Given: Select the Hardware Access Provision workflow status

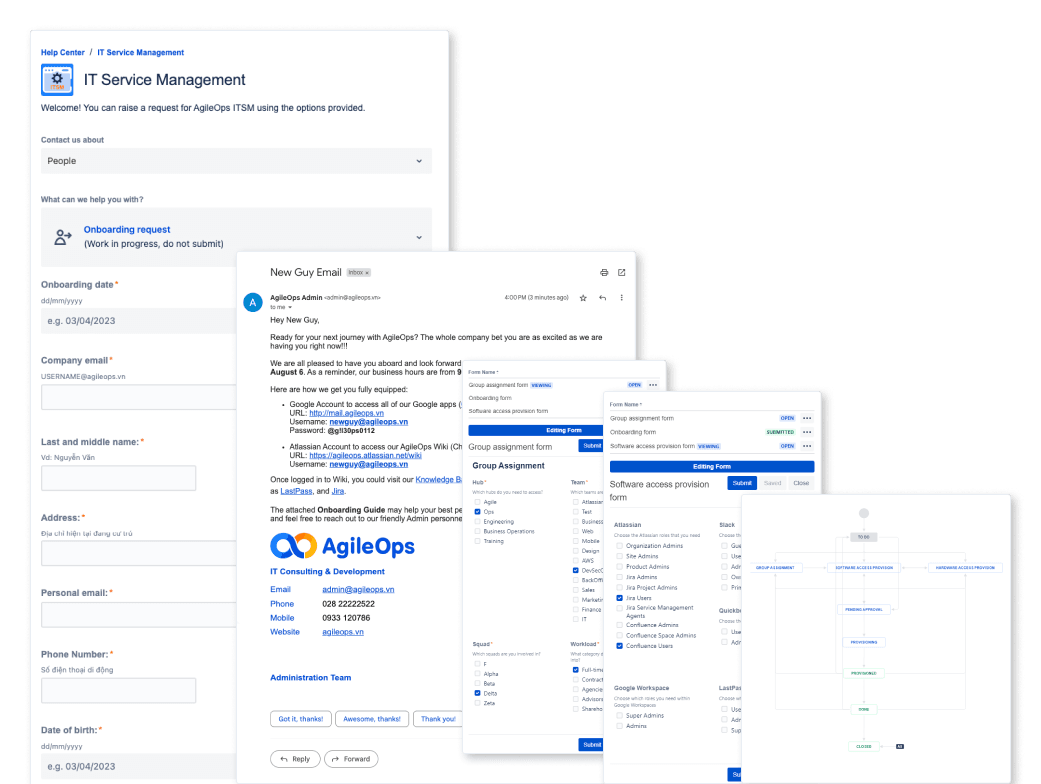Looking at the screenshot, I should tap(965, 568).
